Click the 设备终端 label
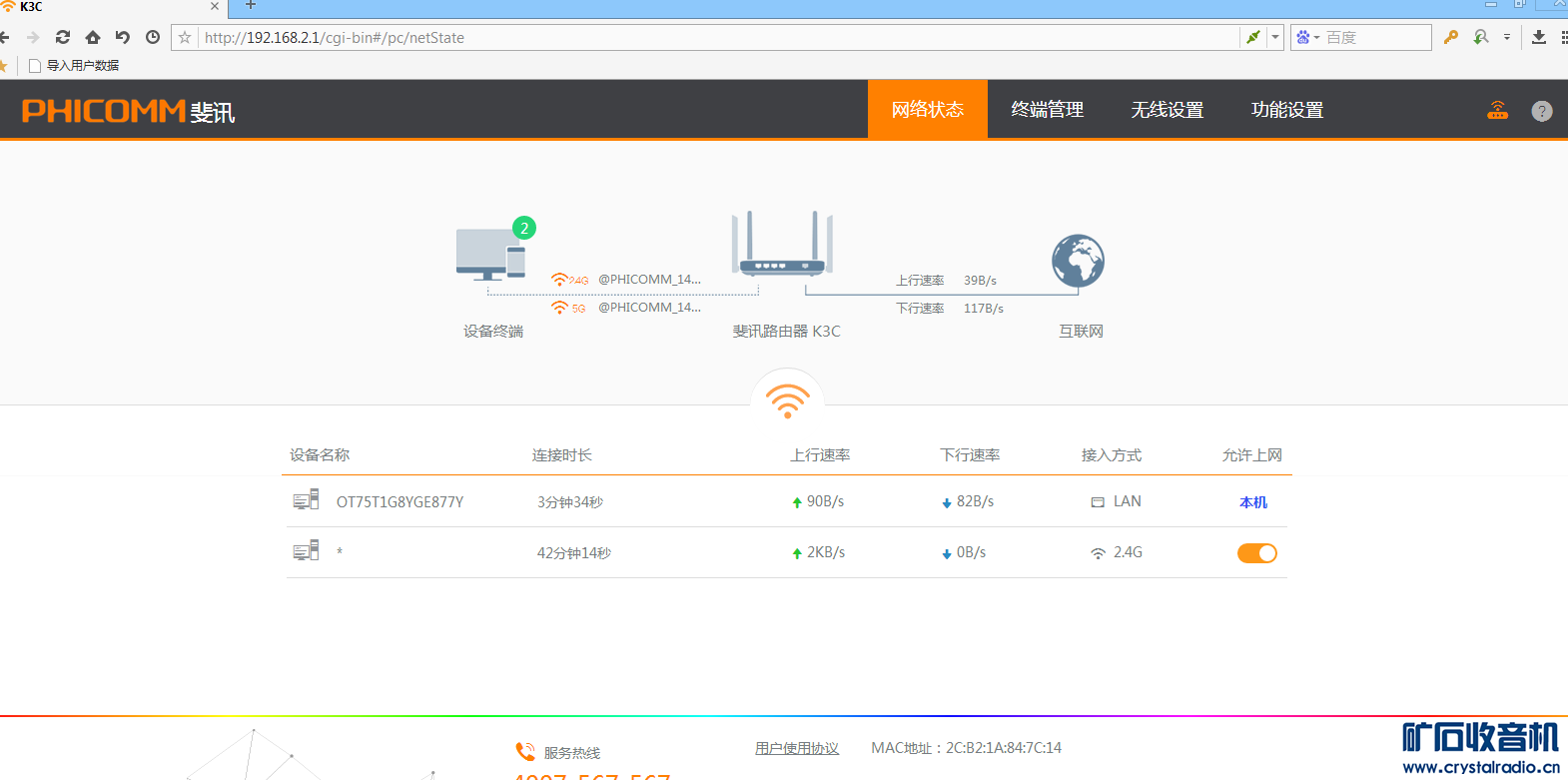 [x=493, y=332]
